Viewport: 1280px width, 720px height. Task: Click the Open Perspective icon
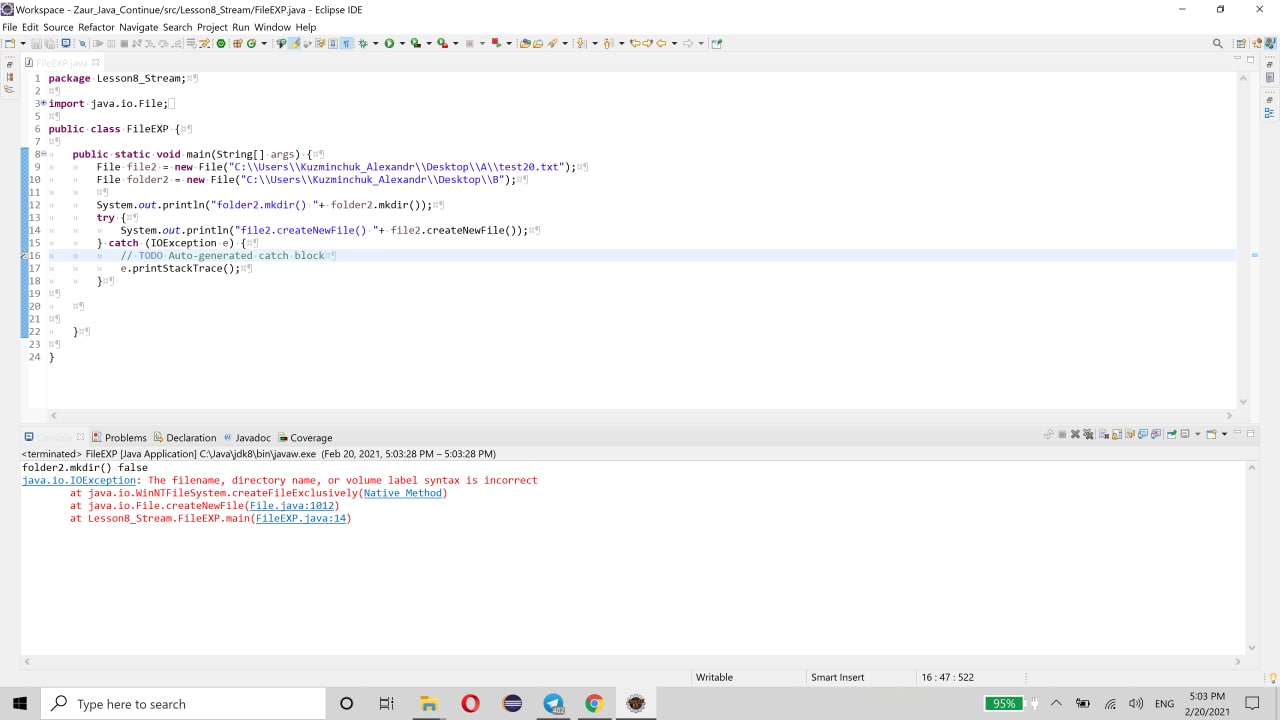pyautogui.click(x=1241, y=43)
